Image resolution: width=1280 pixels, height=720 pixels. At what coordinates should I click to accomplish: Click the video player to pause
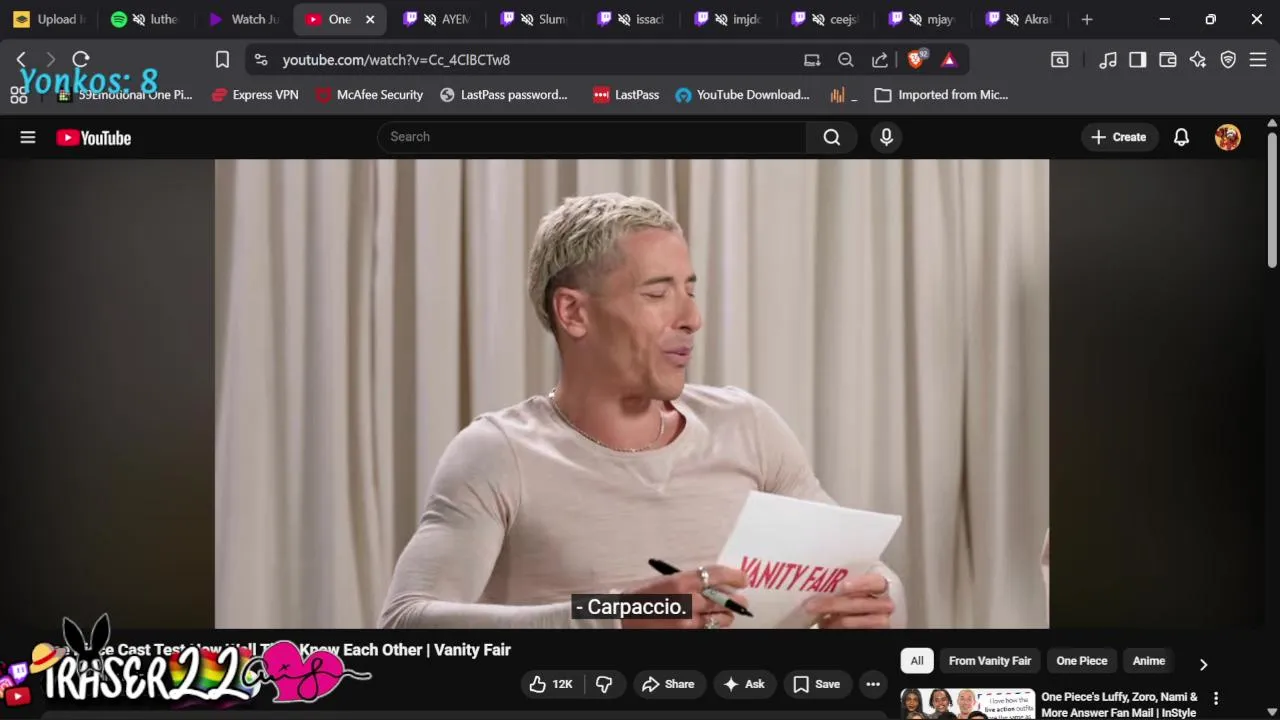632,394
